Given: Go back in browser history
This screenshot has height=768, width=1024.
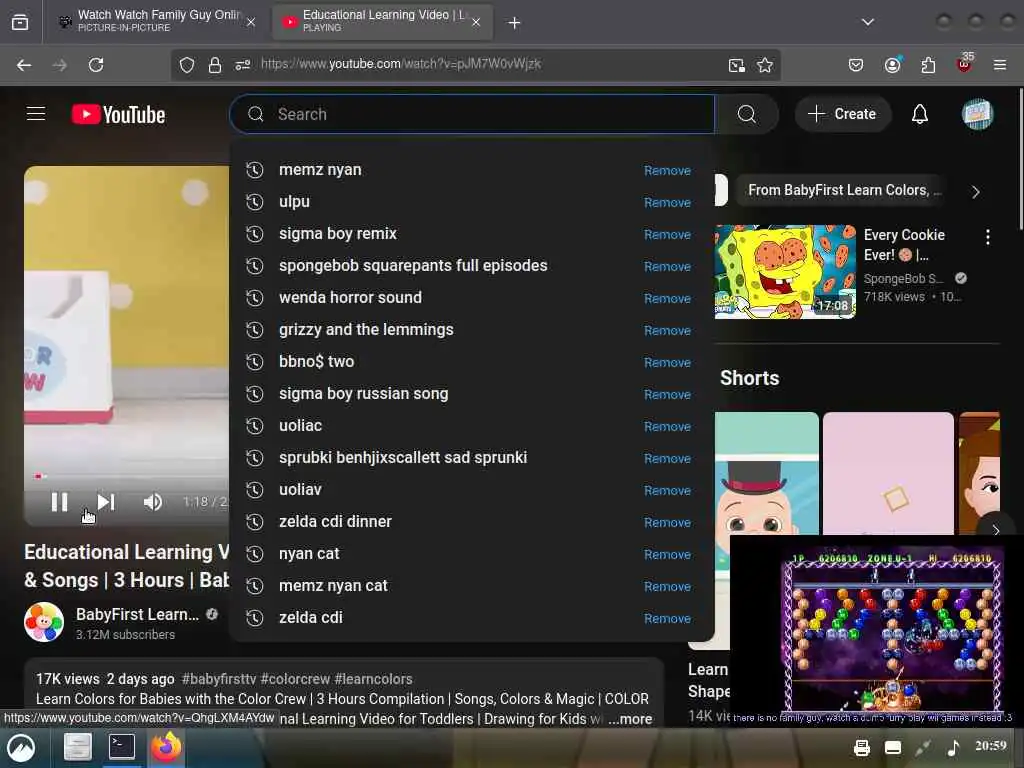Looking at the screenshot, I should coord(24,65).
